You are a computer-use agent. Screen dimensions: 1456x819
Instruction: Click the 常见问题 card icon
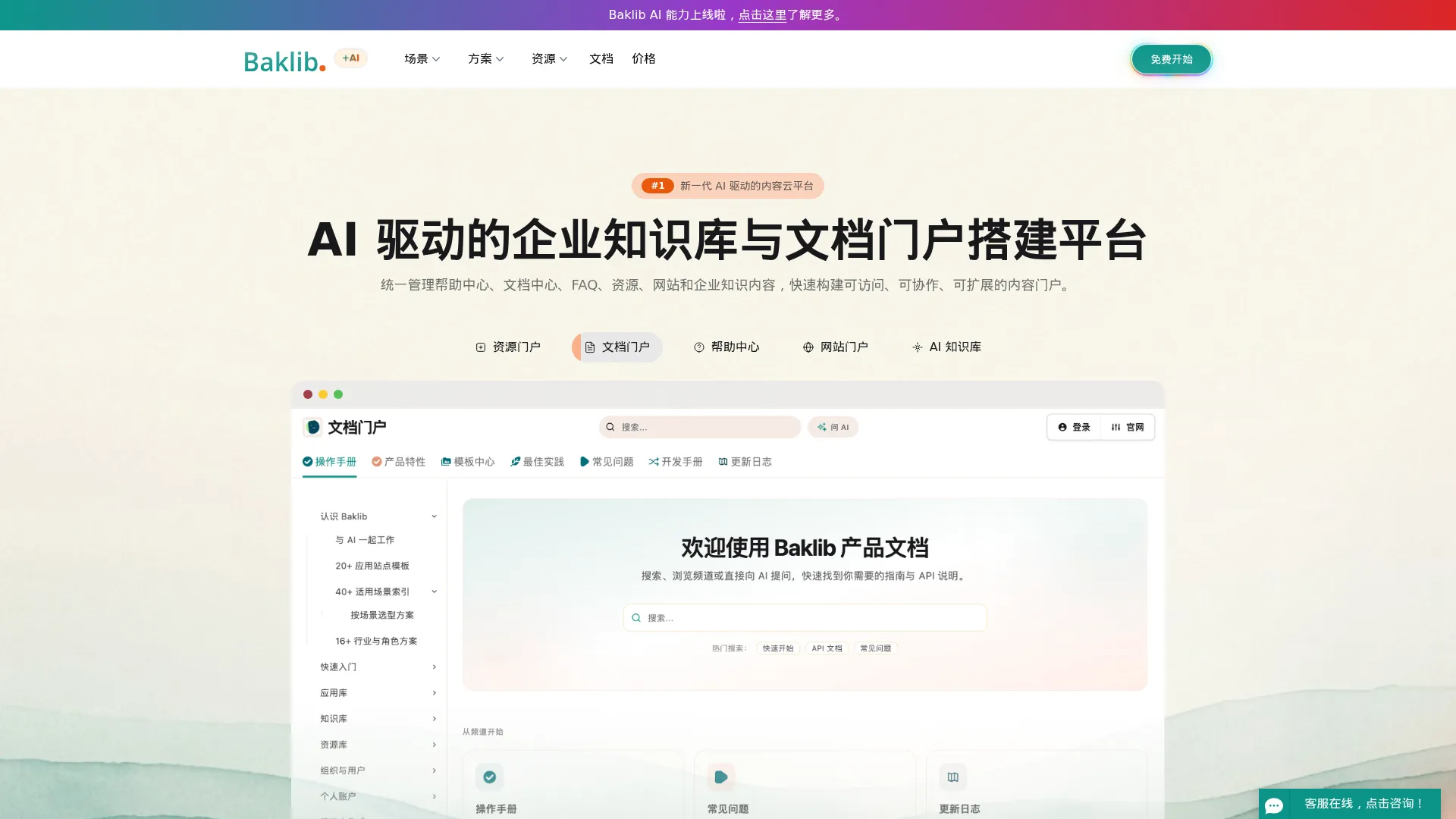click(x=721, y=777)
